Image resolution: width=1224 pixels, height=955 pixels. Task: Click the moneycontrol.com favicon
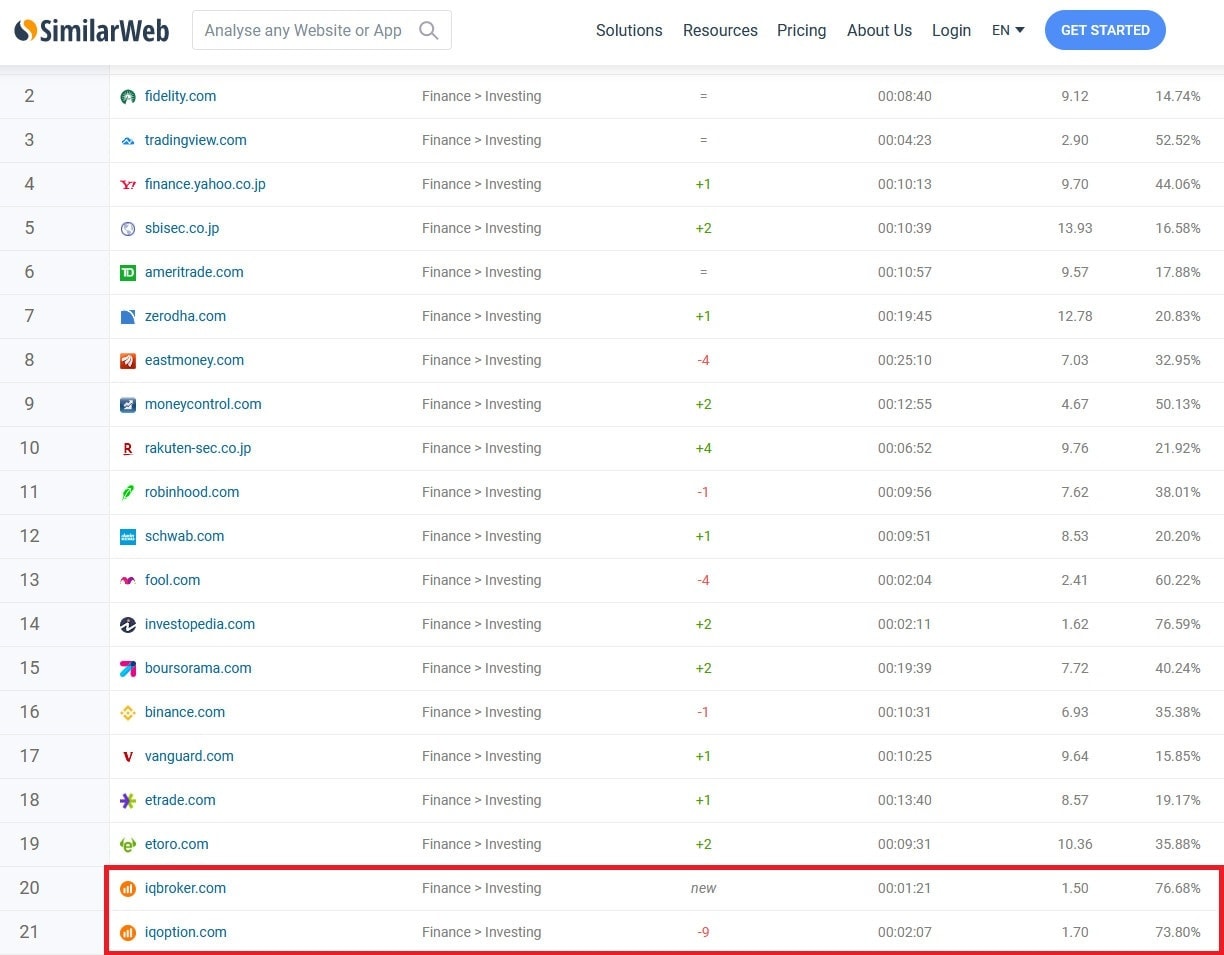point(128,405)
